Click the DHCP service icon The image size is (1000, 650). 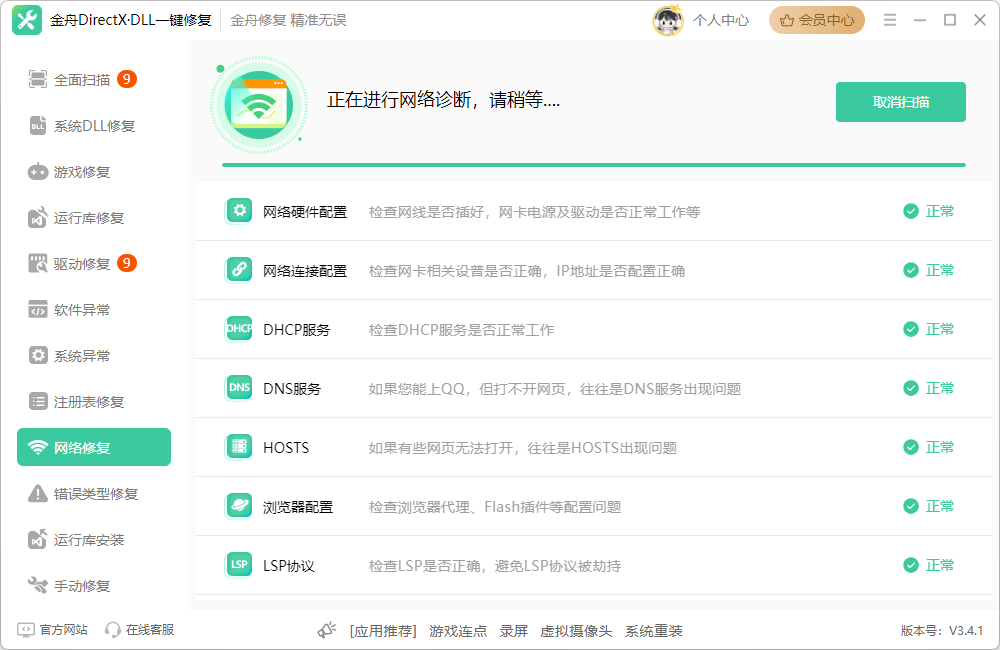tap(239, 329)
